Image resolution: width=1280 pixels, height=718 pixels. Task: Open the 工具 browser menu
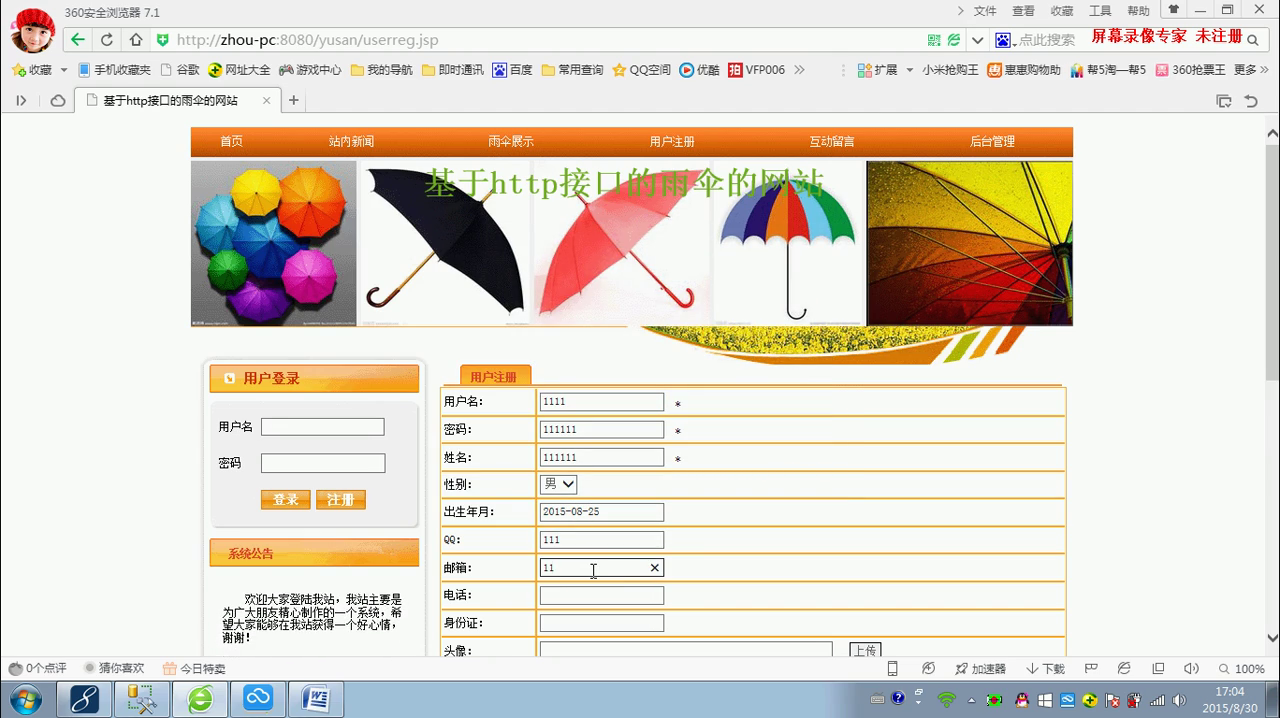(1100, 11)
